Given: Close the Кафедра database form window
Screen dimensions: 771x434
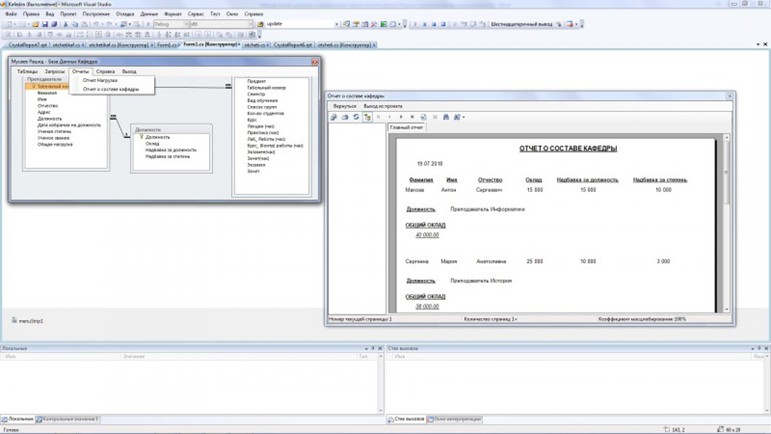Looking at the screenshot, I should click(x=315, y=61).
